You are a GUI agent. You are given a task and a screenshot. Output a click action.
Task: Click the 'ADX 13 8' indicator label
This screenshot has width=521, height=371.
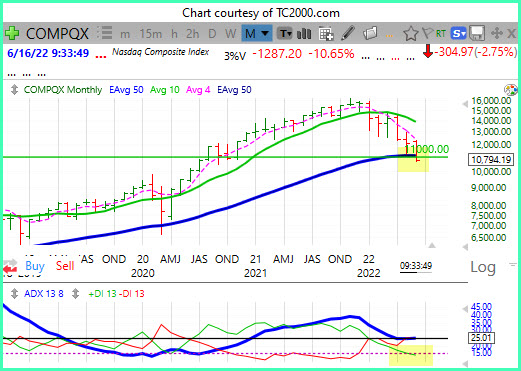(43, 294)
